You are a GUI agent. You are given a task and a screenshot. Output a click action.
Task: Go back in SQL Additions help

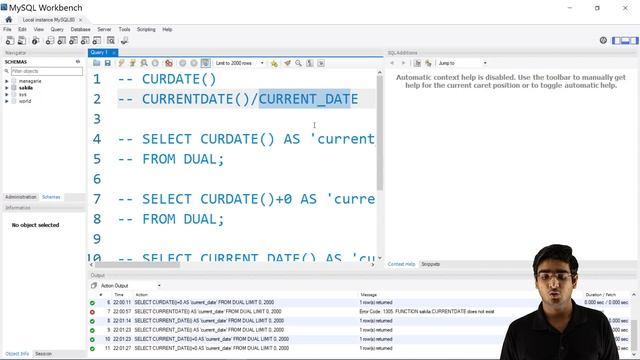(x=392, y=63)
